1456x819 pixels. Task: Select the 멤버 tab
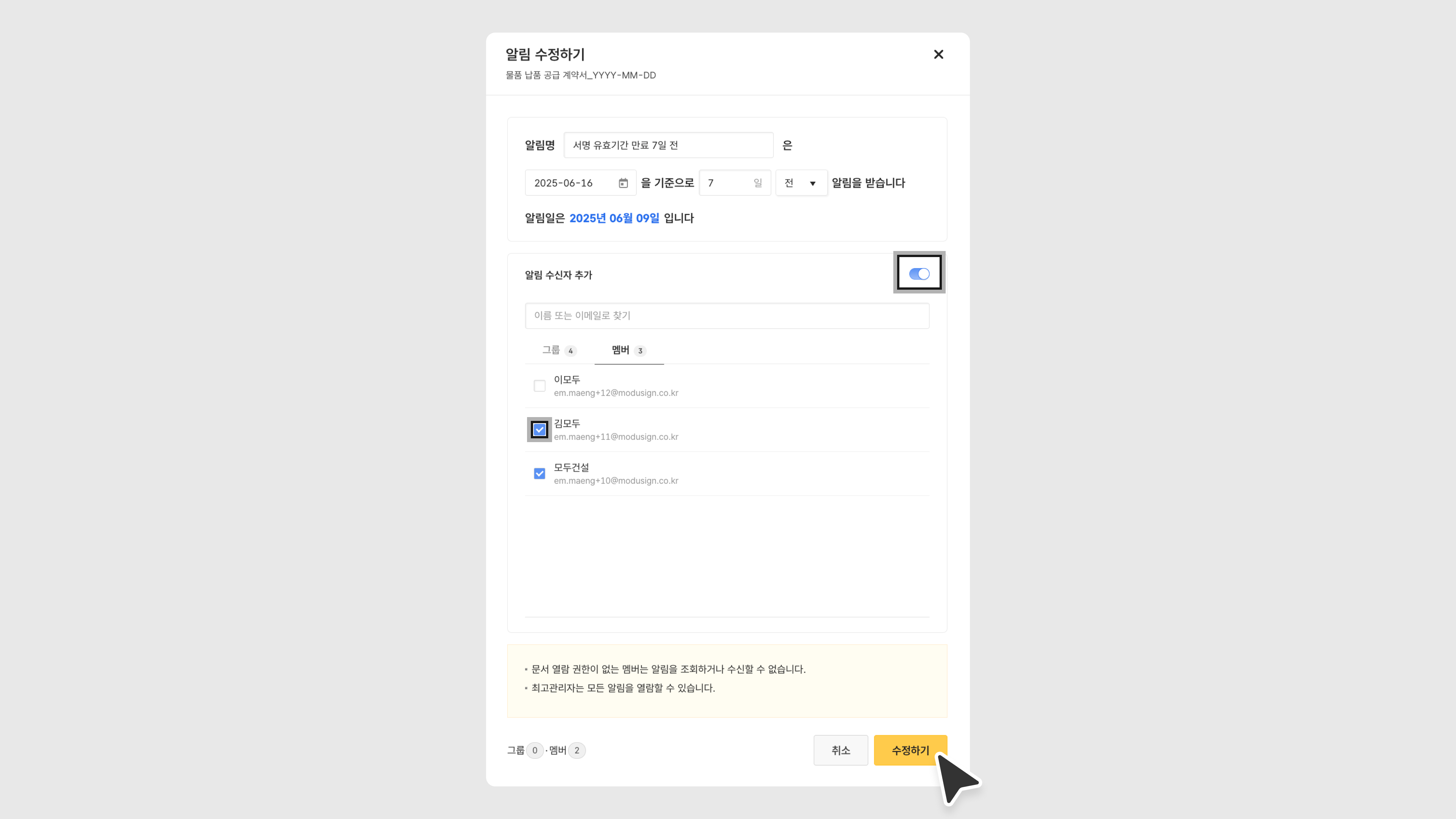point(621,350)
